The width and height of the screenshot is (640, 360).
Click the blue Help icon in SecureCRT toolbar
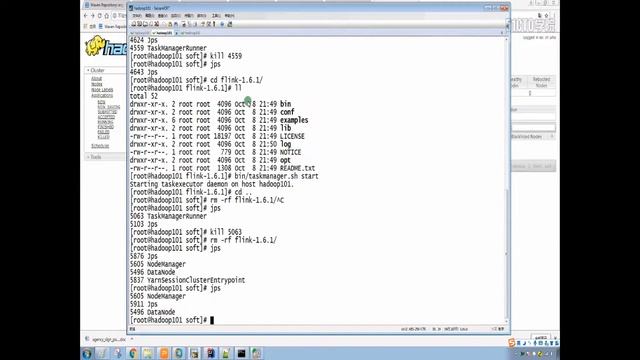click(222, 24)
